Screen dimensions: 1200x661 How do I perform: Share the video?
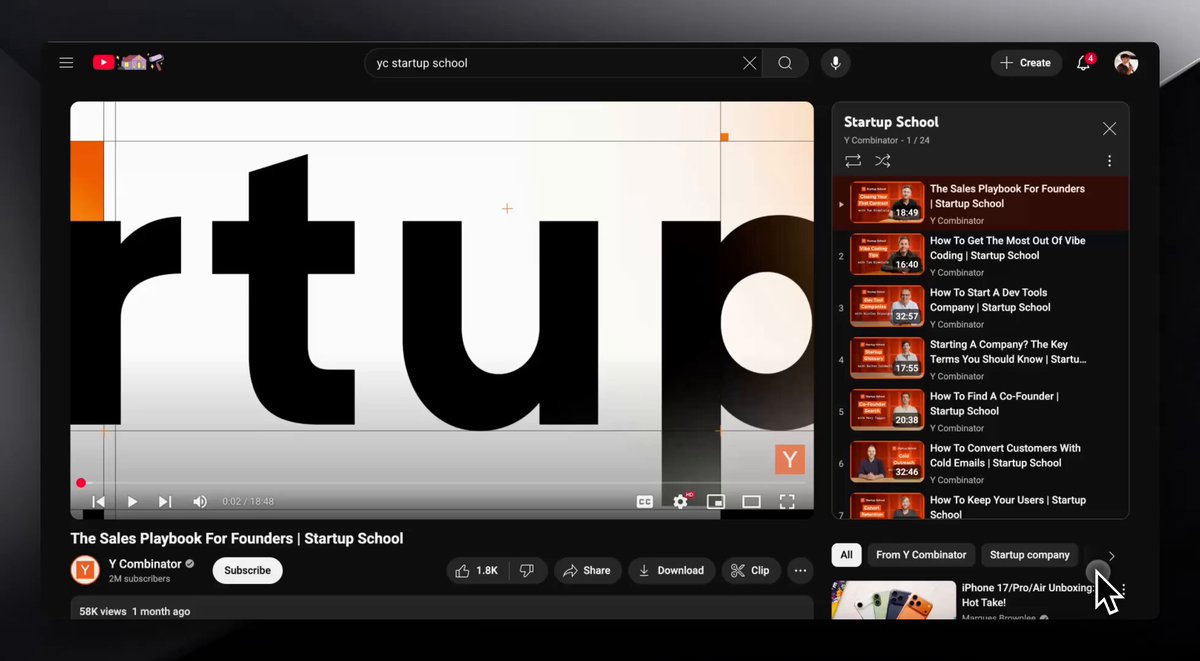point(587,570)
